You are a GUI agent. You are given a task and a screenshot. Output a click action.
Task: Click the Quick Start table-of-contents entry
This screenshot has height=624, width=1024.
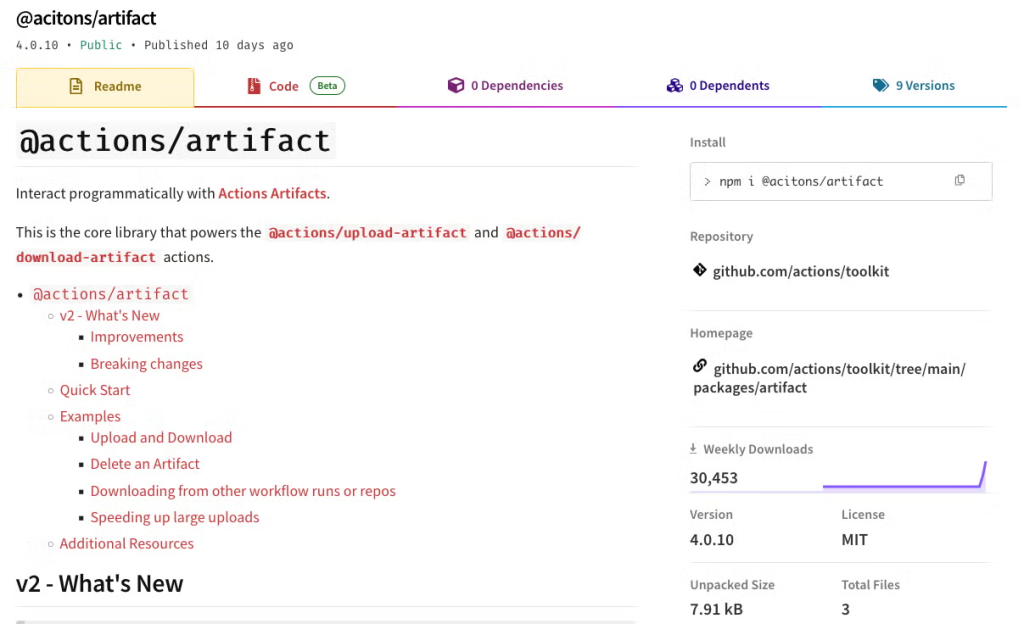pos(94,389)
